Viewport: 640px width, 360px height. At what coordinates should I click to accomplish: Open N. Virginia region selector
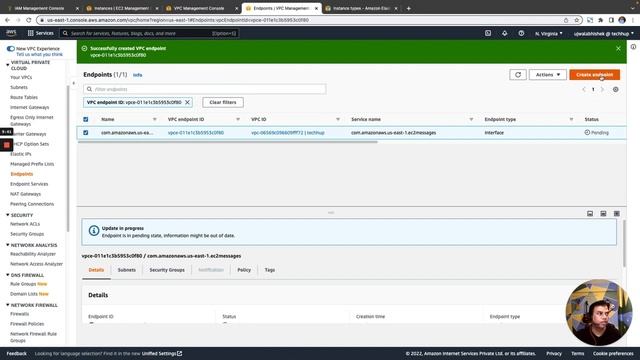click(x=549, y=33)
